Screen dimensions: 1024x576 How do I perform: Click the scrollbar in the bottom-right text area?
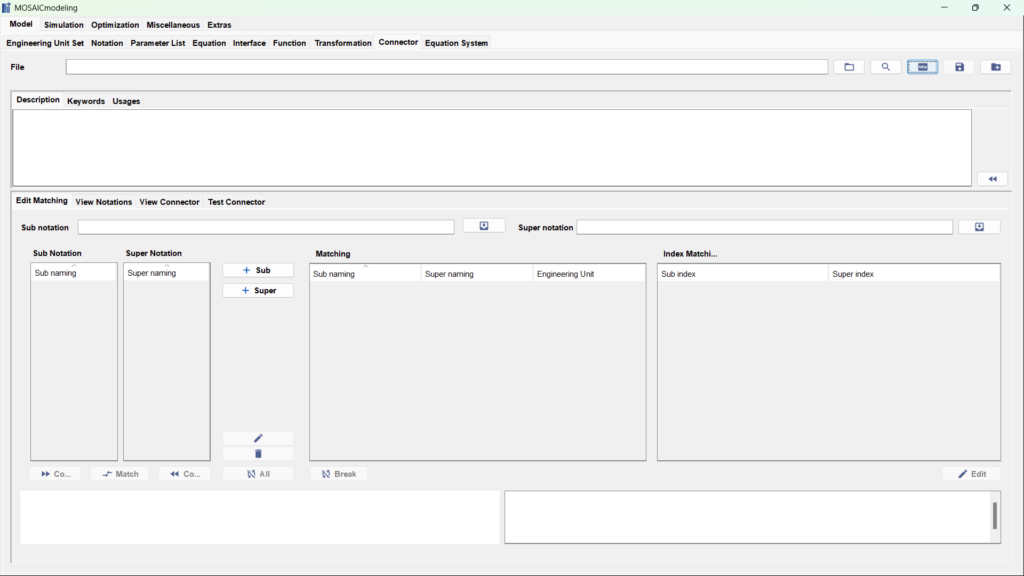coord(995,516)
